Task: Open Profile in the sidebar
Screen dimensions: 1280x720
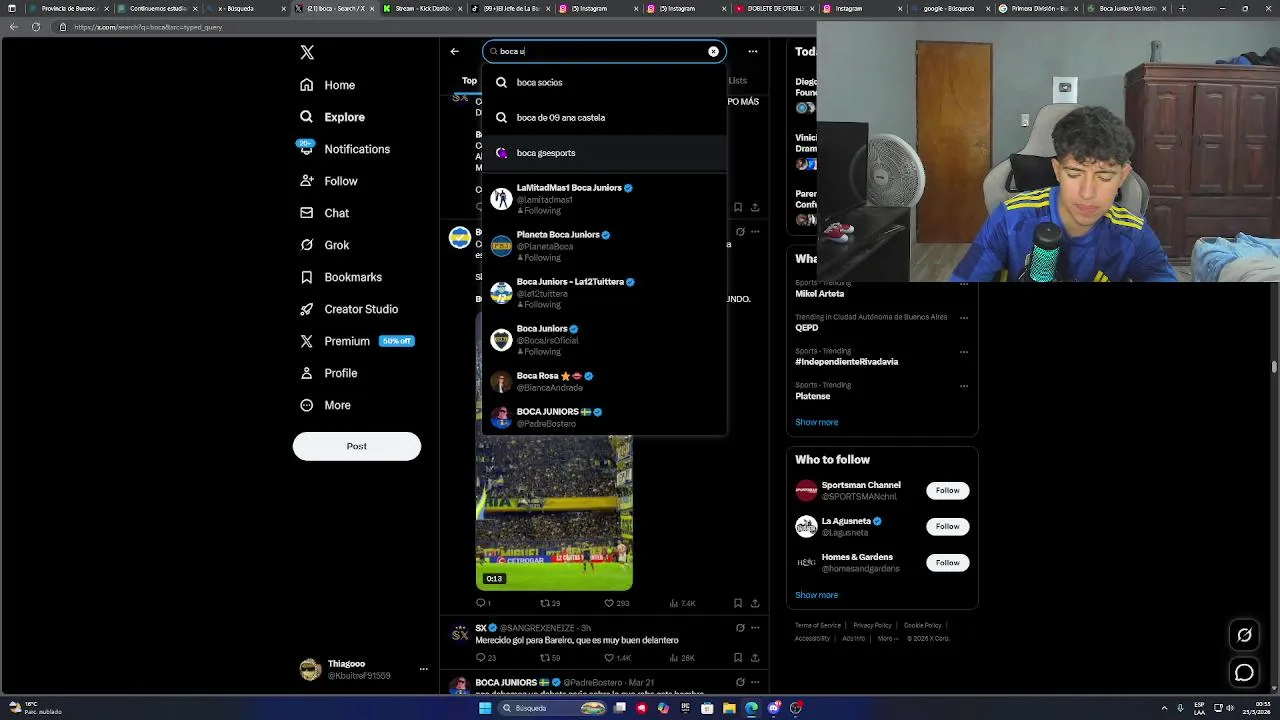Action: point(329,373)
